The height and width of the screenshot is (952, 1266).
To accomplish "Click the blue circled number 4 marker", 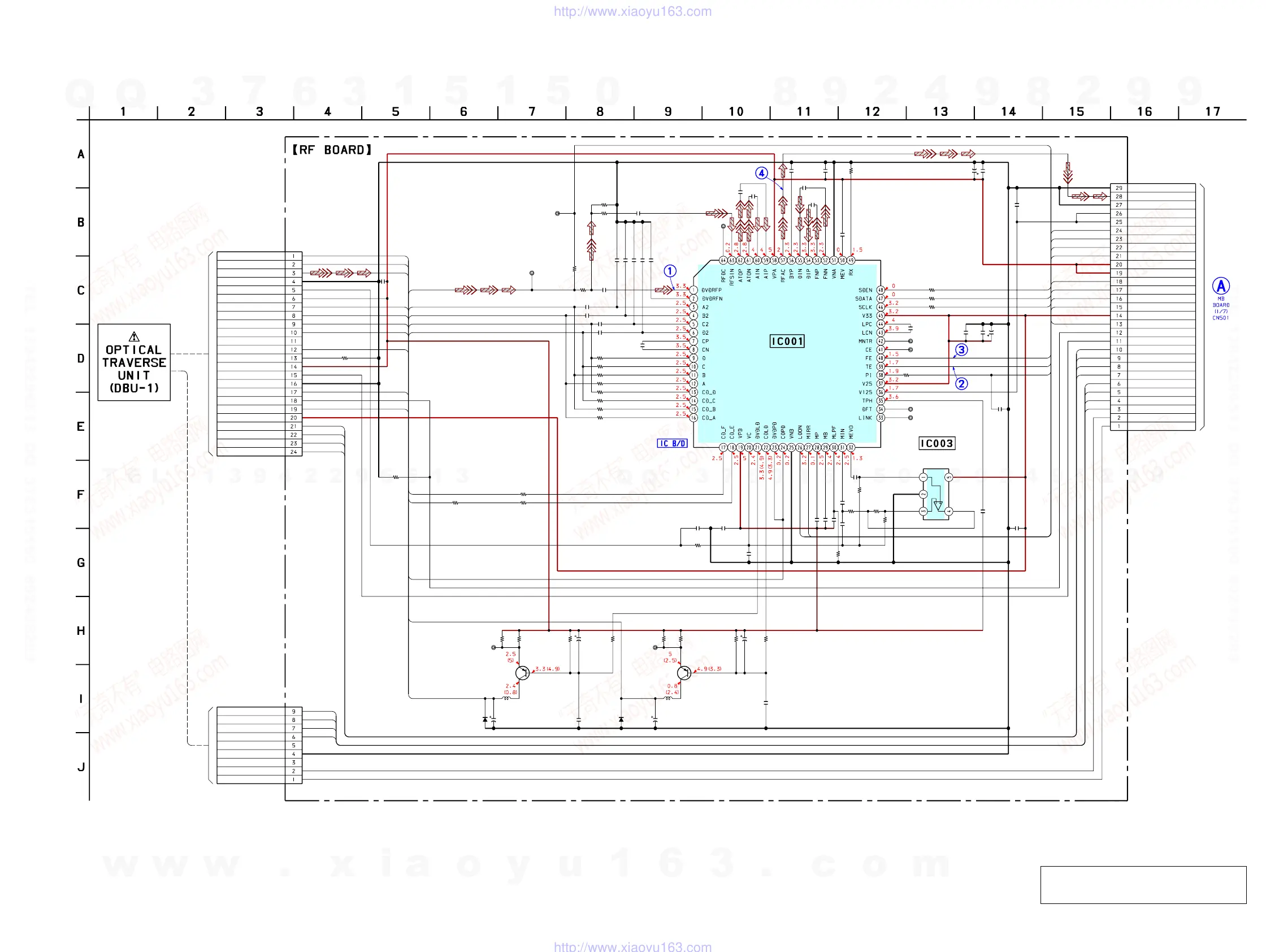I will [761, 173].
